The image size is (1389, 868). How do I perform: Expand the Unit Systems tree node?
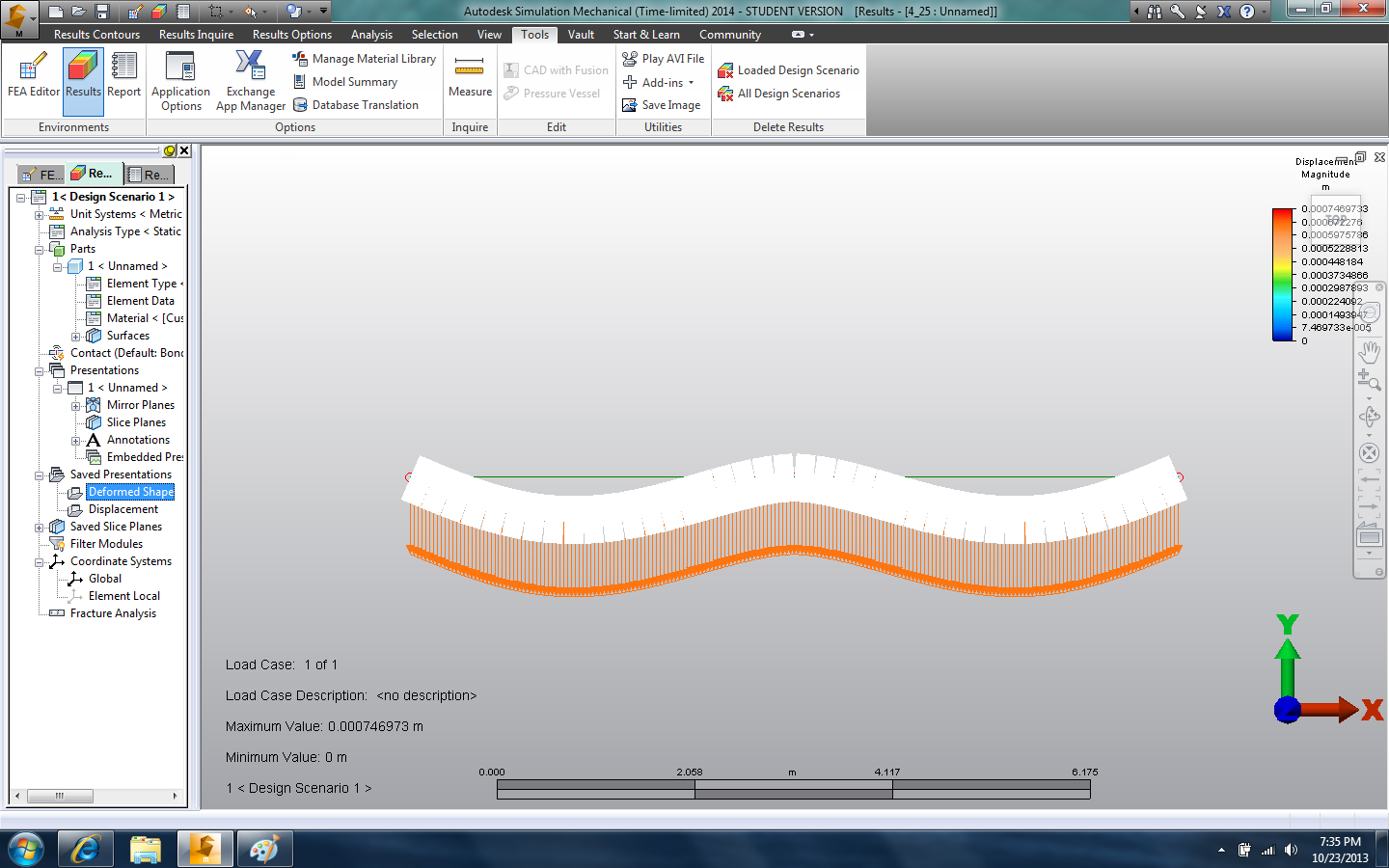39,215
